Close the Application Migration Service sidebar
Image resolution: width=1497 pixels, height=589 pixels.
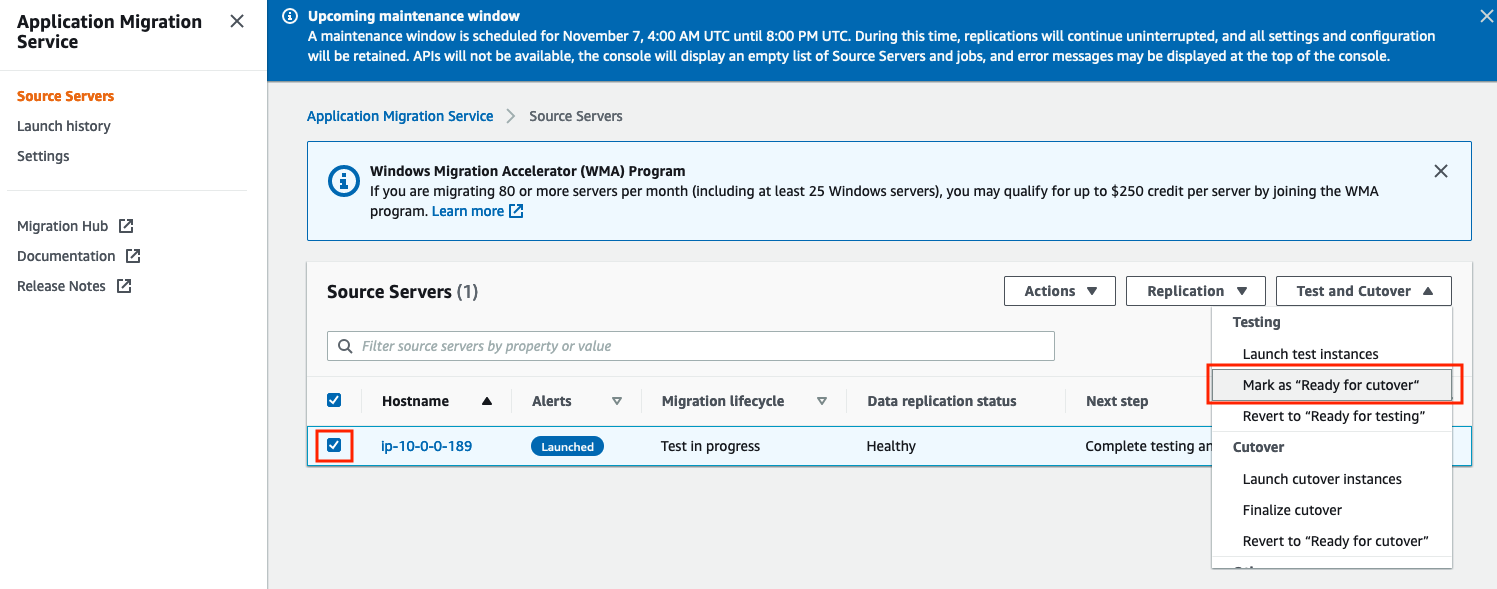point(237,21)
